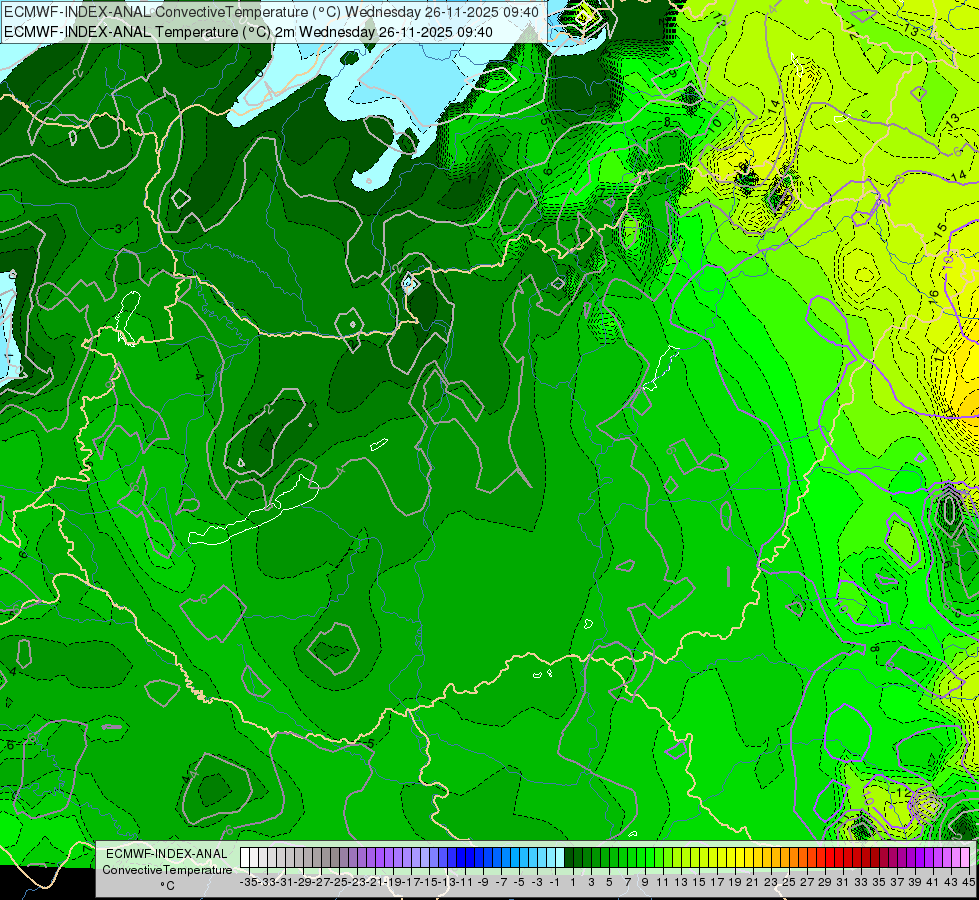Click contour label 17 on the map

939,354
